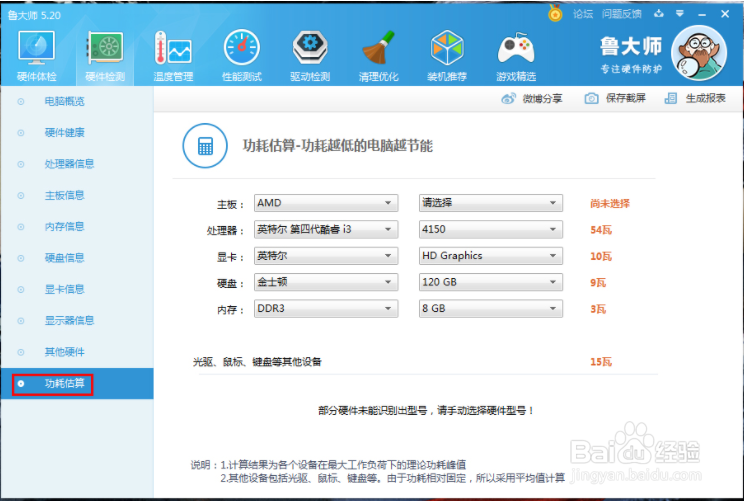The image size is (744, 501).
Task: Select 硬盘信息 in sidebar
Action: point(65,258)
